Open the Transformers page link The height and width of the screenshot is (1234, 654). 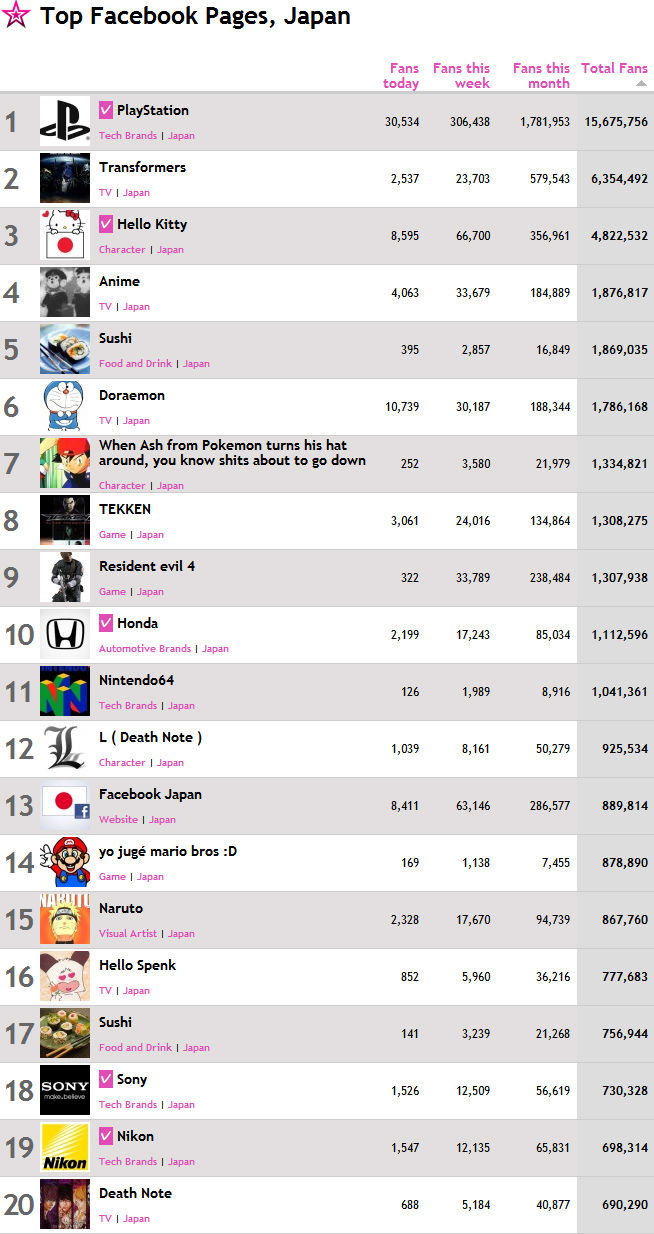point(142,167)
